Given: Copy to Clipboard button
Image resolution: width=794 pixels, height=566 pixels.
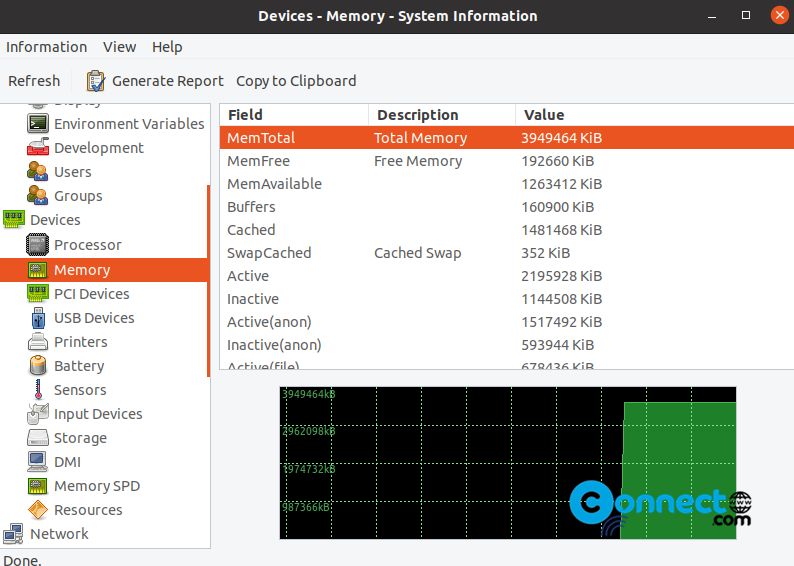Looking at the screenshot, I should [296, 81].
